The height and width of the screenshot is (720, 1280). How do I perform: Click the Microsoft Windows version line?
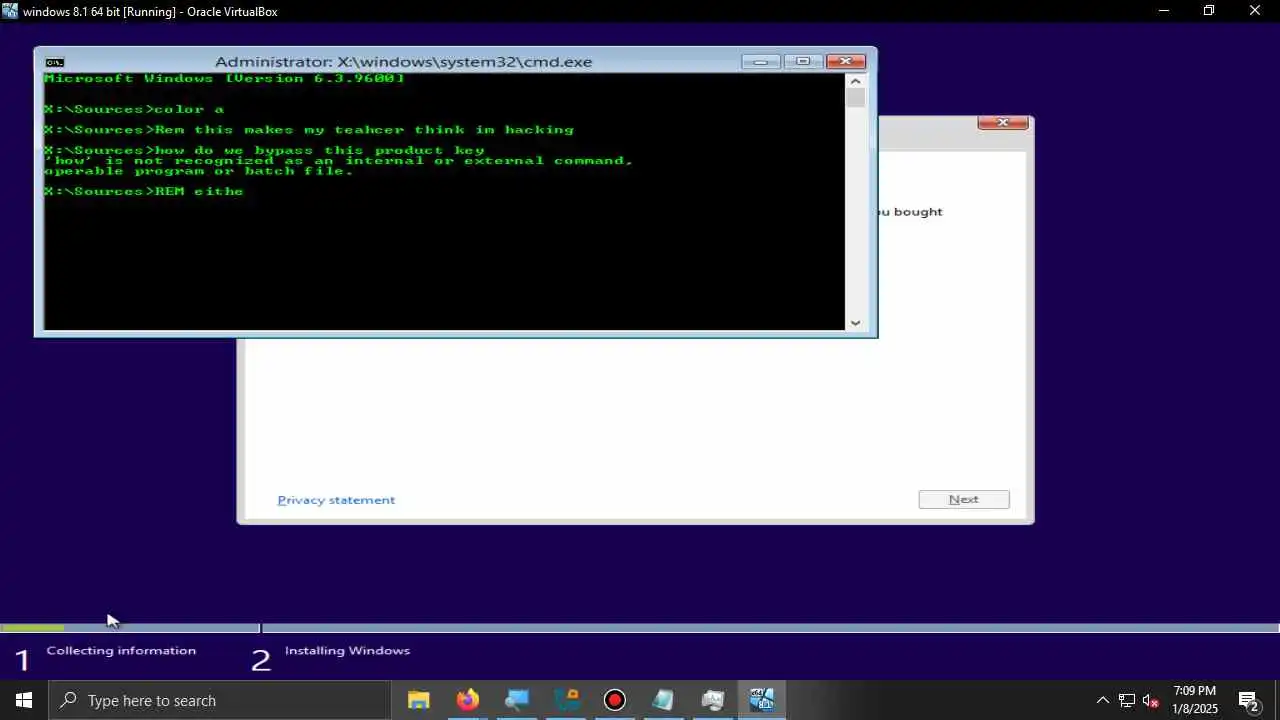[x=224, y=78]
